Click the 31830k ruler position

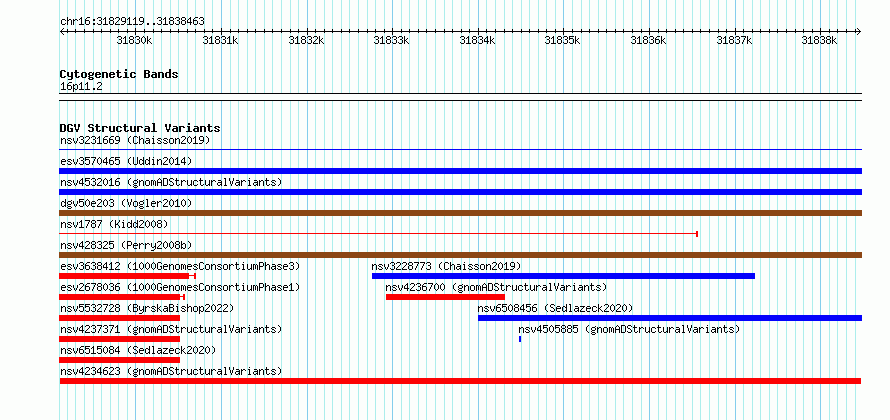coord(135,40)
